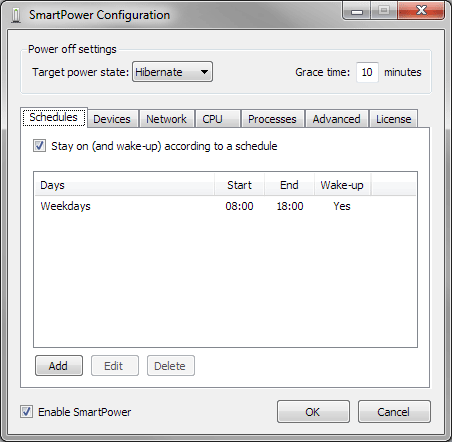Screen dimensions: 452x442
Task: Open the Advanced tab
Action: [x=337, y=119]
